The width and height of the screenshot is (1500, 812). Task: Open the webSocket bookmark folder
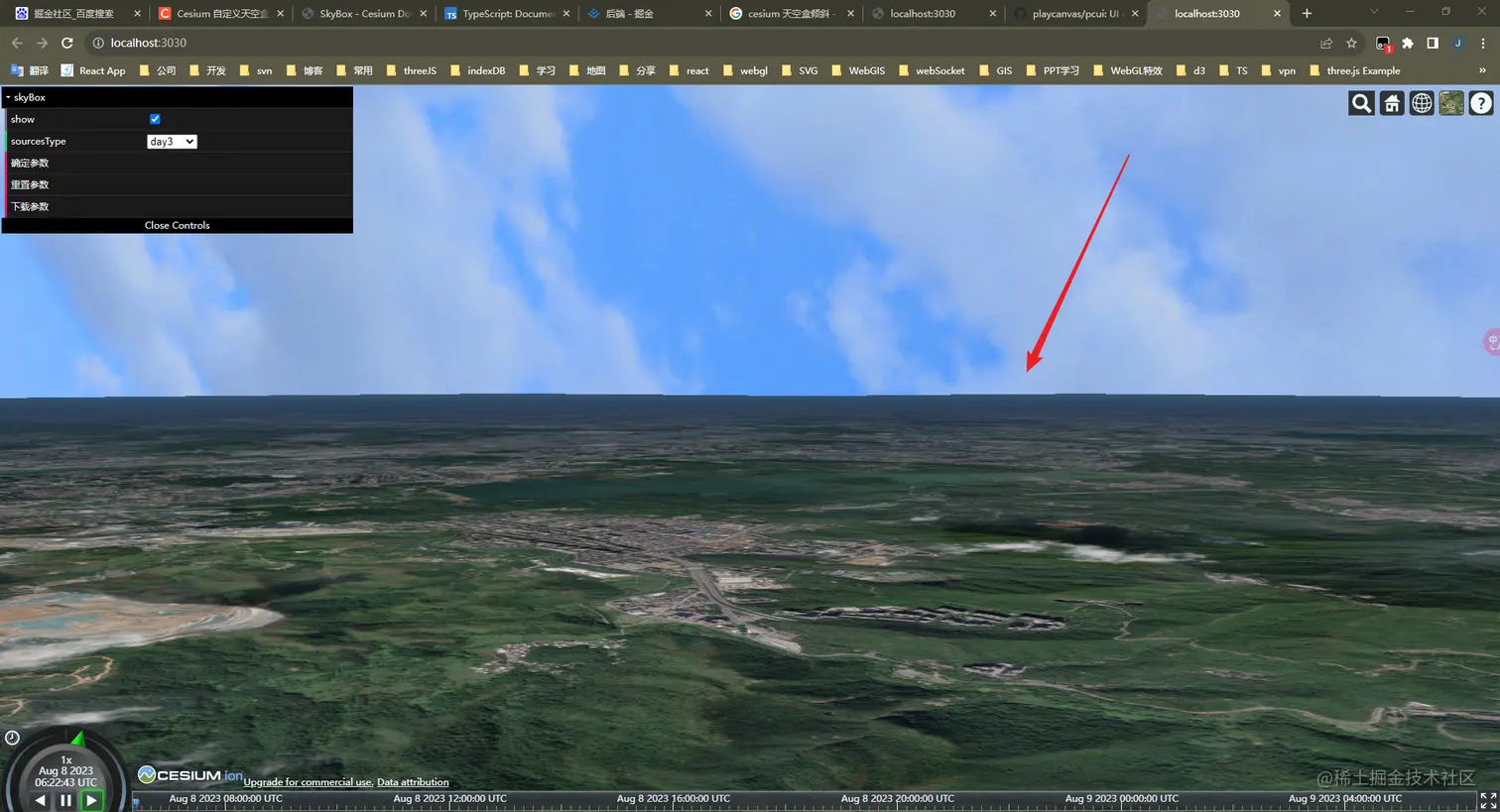tap(931, 70)
